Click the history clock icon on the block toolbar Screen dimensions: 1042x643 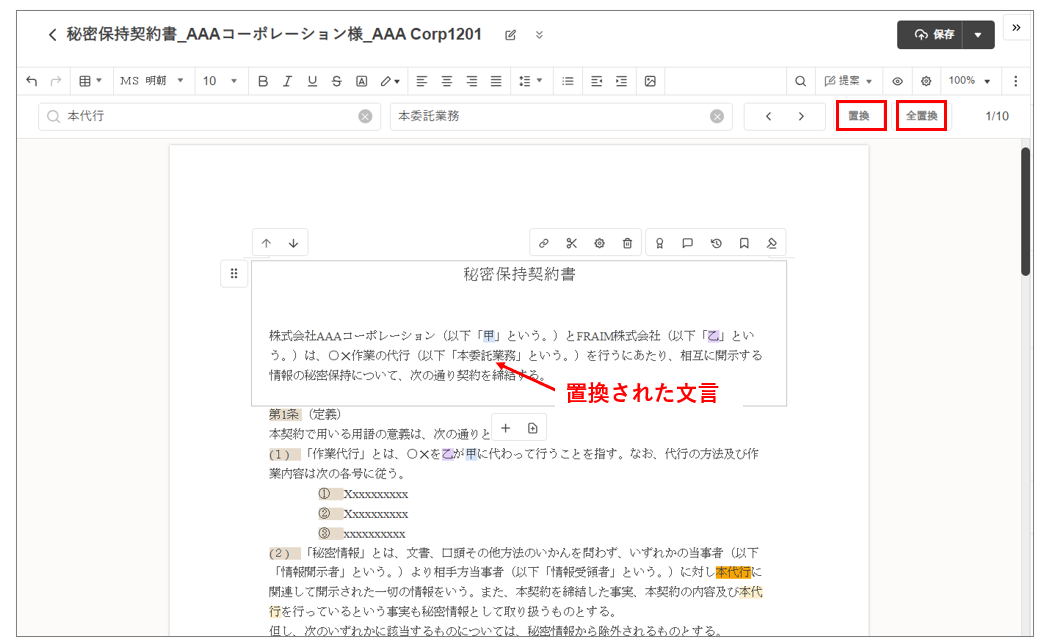[716, 243]
